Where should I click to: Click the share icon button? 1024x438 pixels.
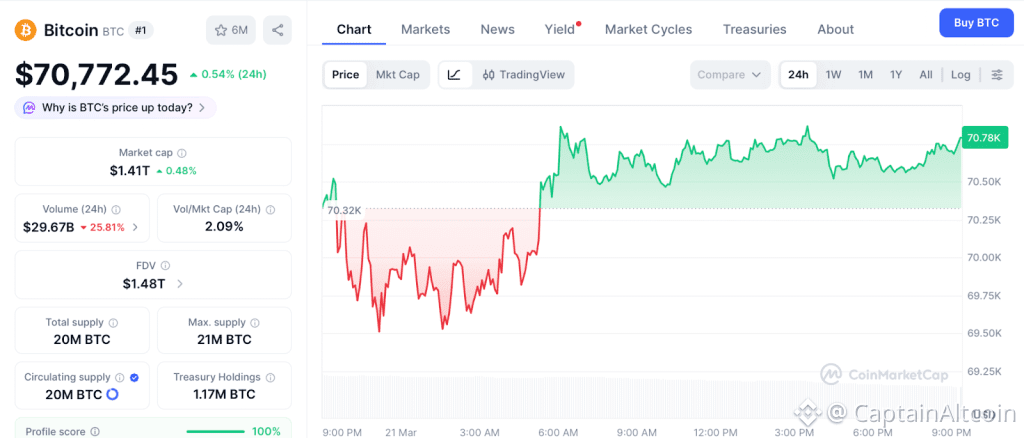point(277,30)
